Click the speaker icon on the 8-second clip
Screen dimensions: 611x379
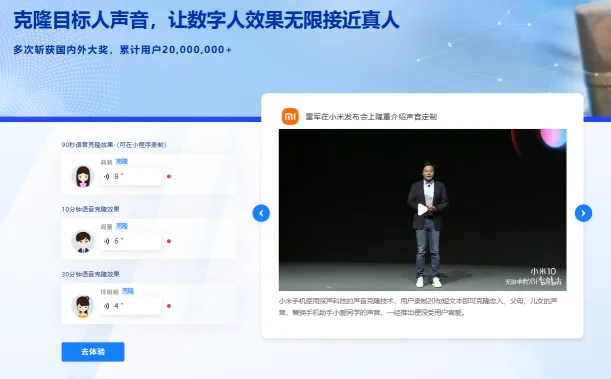(x=106, y=176)
